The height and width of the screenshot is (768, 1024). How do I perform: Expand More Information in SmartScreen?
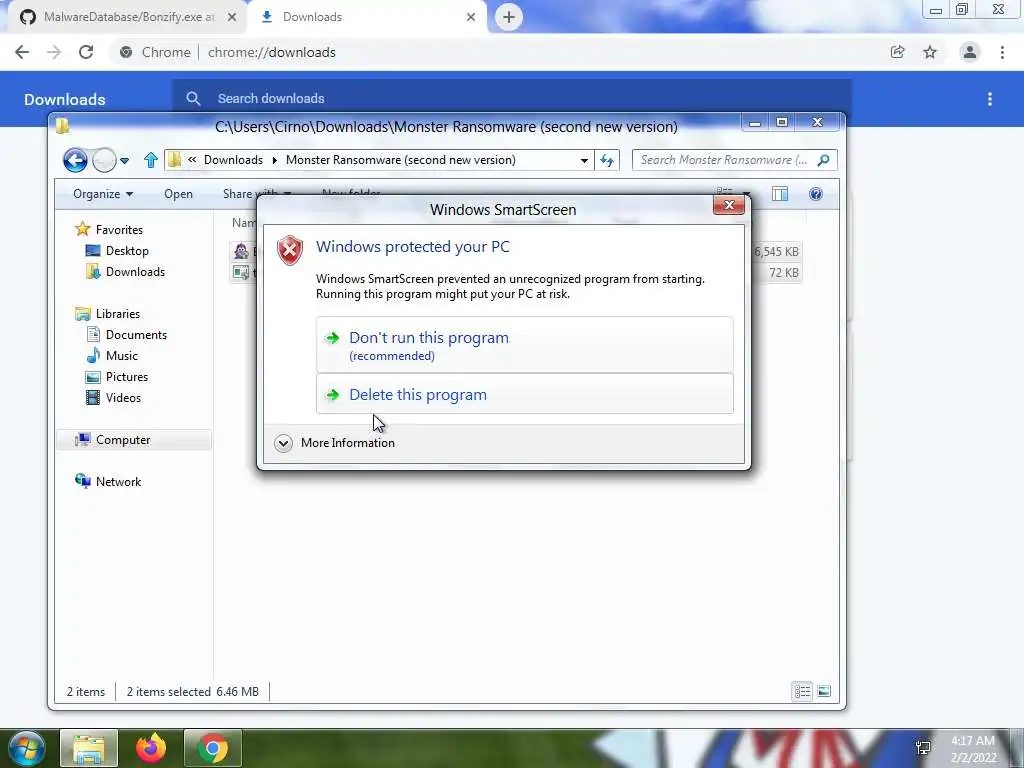point(335,443)
